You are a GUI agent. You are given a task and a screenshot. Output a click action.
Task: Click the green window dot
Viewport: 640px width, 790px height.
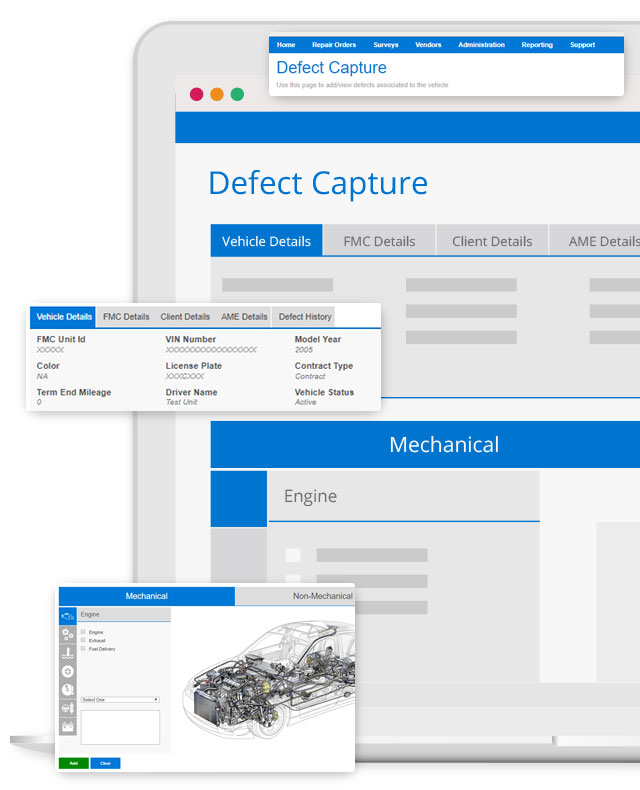(237, 94)
